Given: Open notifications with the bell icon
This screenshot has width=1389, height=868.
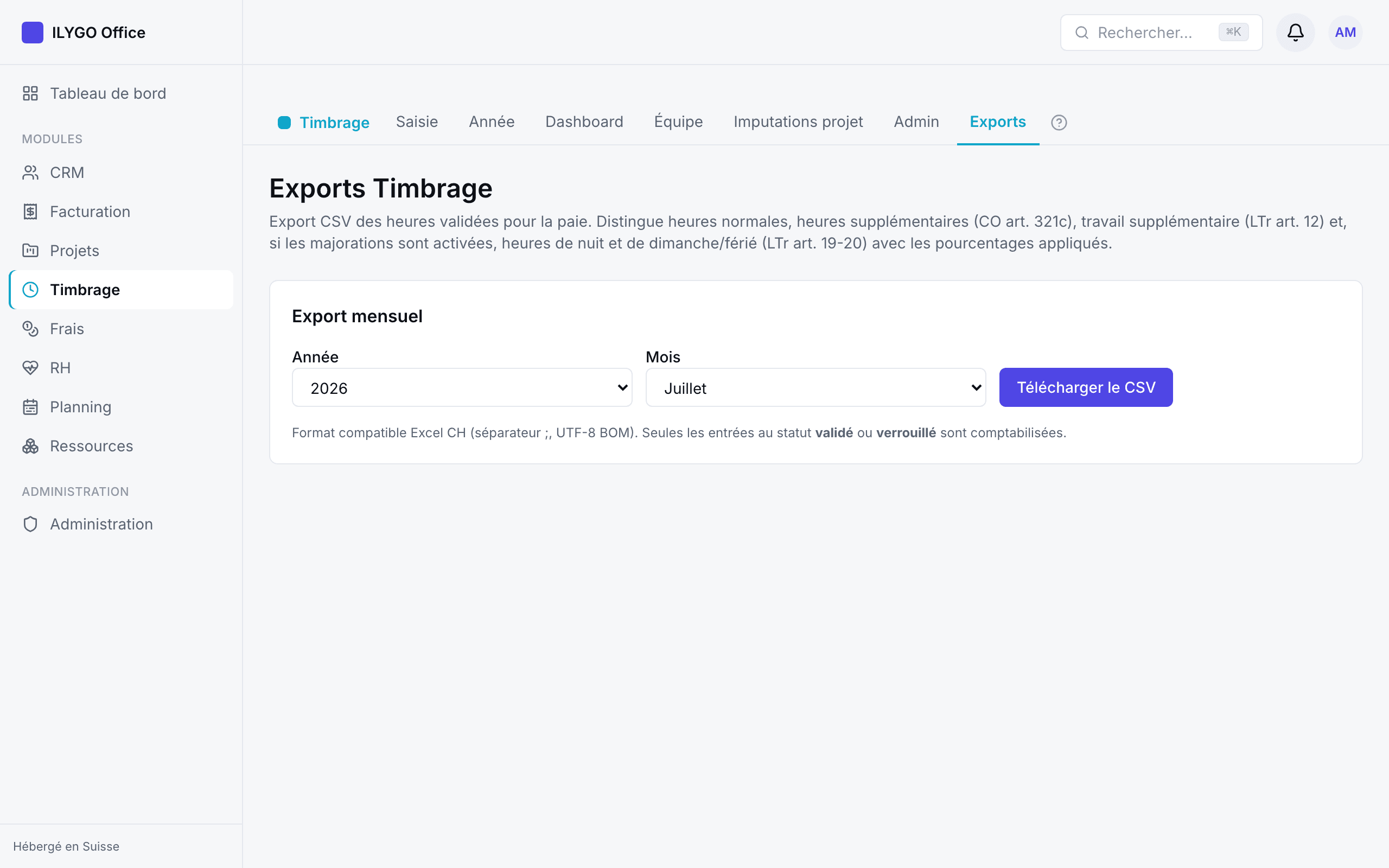Looking at the screenshot, I should point(1295,32).
